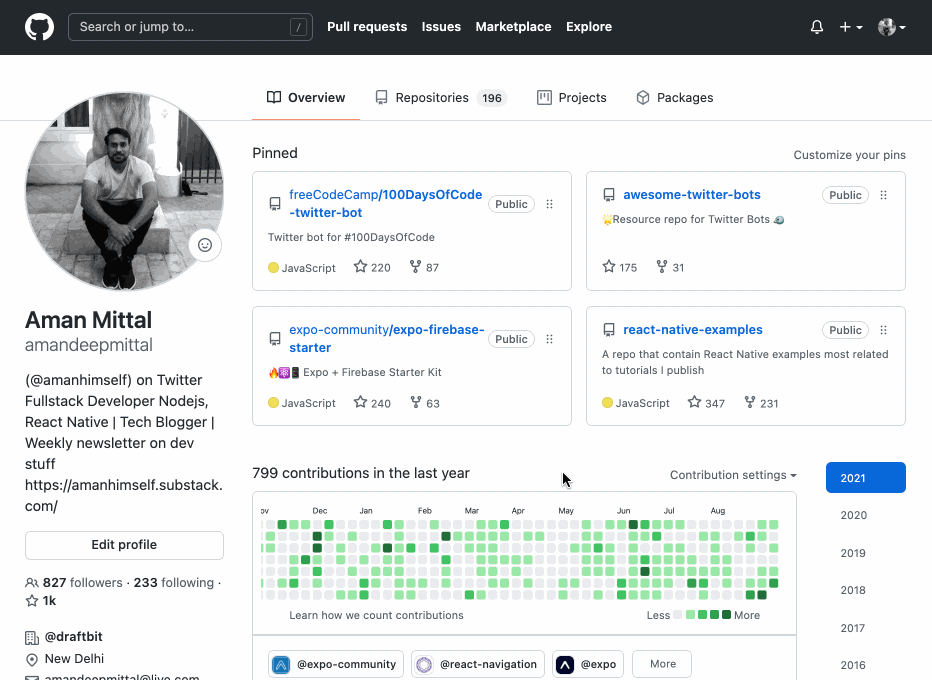Image resolution: width=932 pixels, height=680 pixels.
Task: Open Marketplace from the header
Action: (513, 27)
